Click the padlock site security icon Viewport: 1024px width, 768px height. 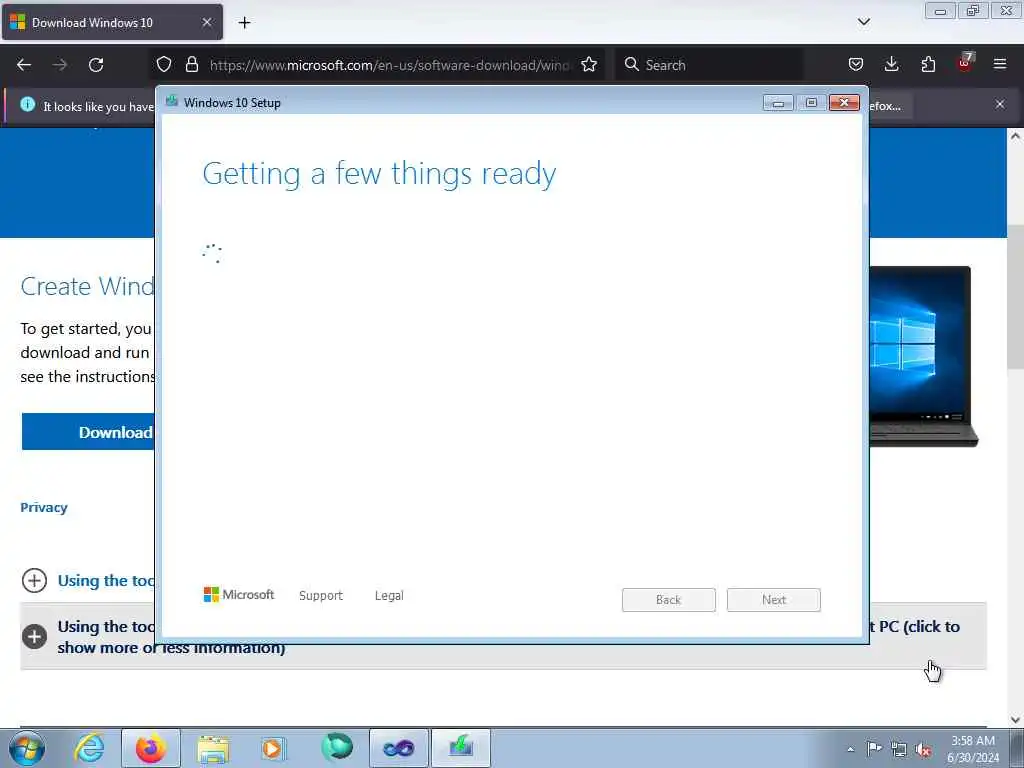(x=191, y=65)
